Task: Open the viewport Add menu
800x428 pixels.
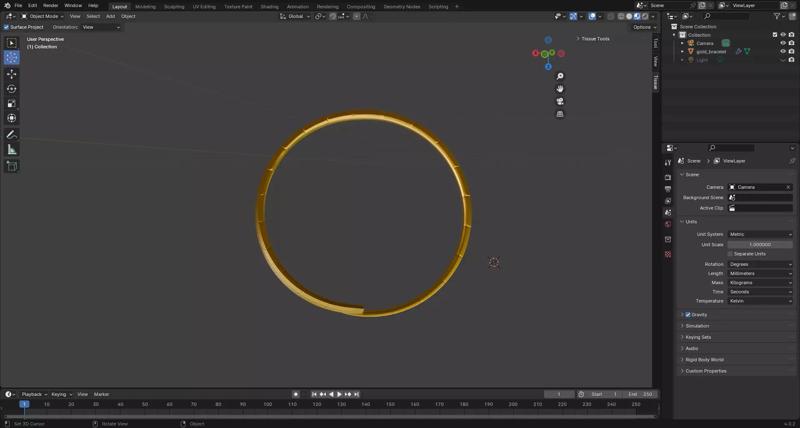Action: [110, 16]
